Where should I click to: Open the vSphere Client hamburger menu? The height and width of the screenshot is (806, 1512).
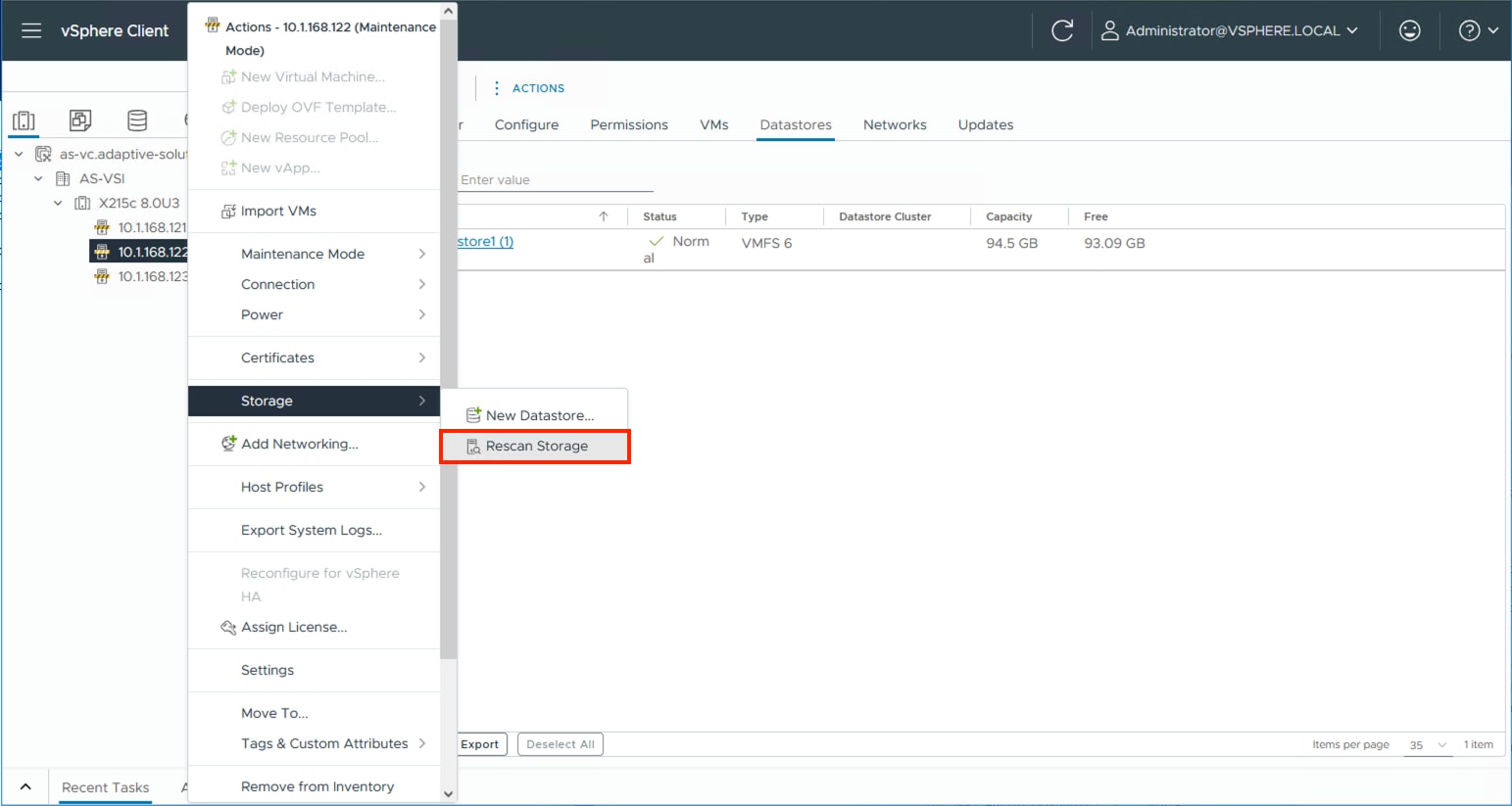coord(31,30)
